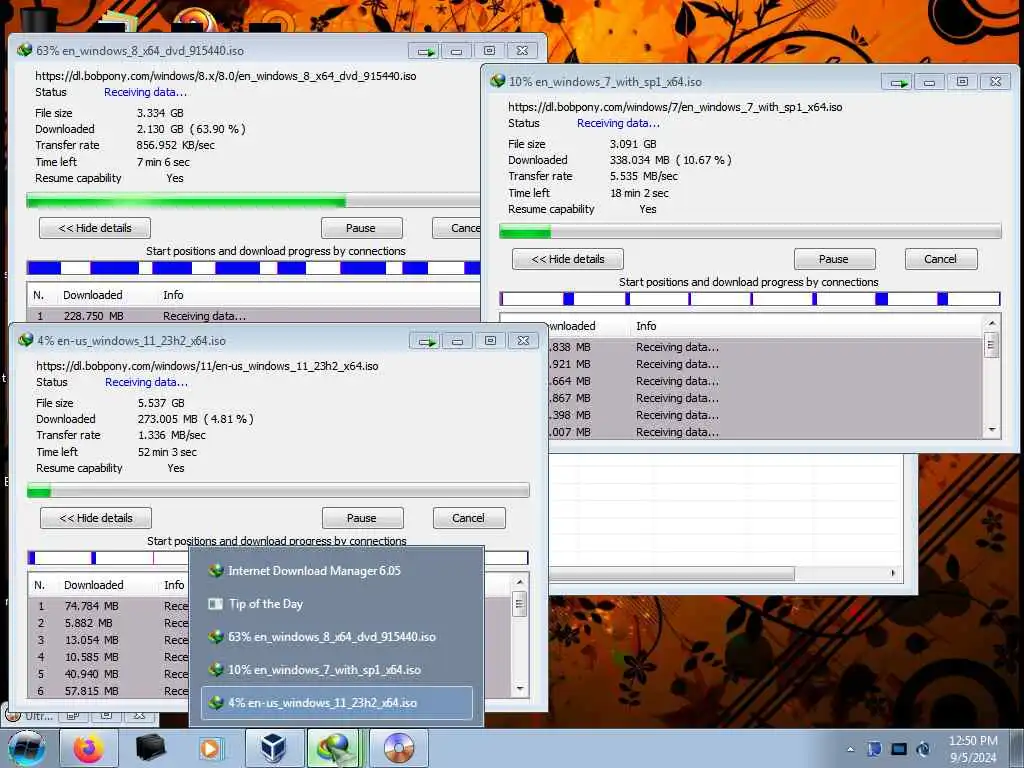Hide details in Windows 8 download window

(x=95, y=228)
